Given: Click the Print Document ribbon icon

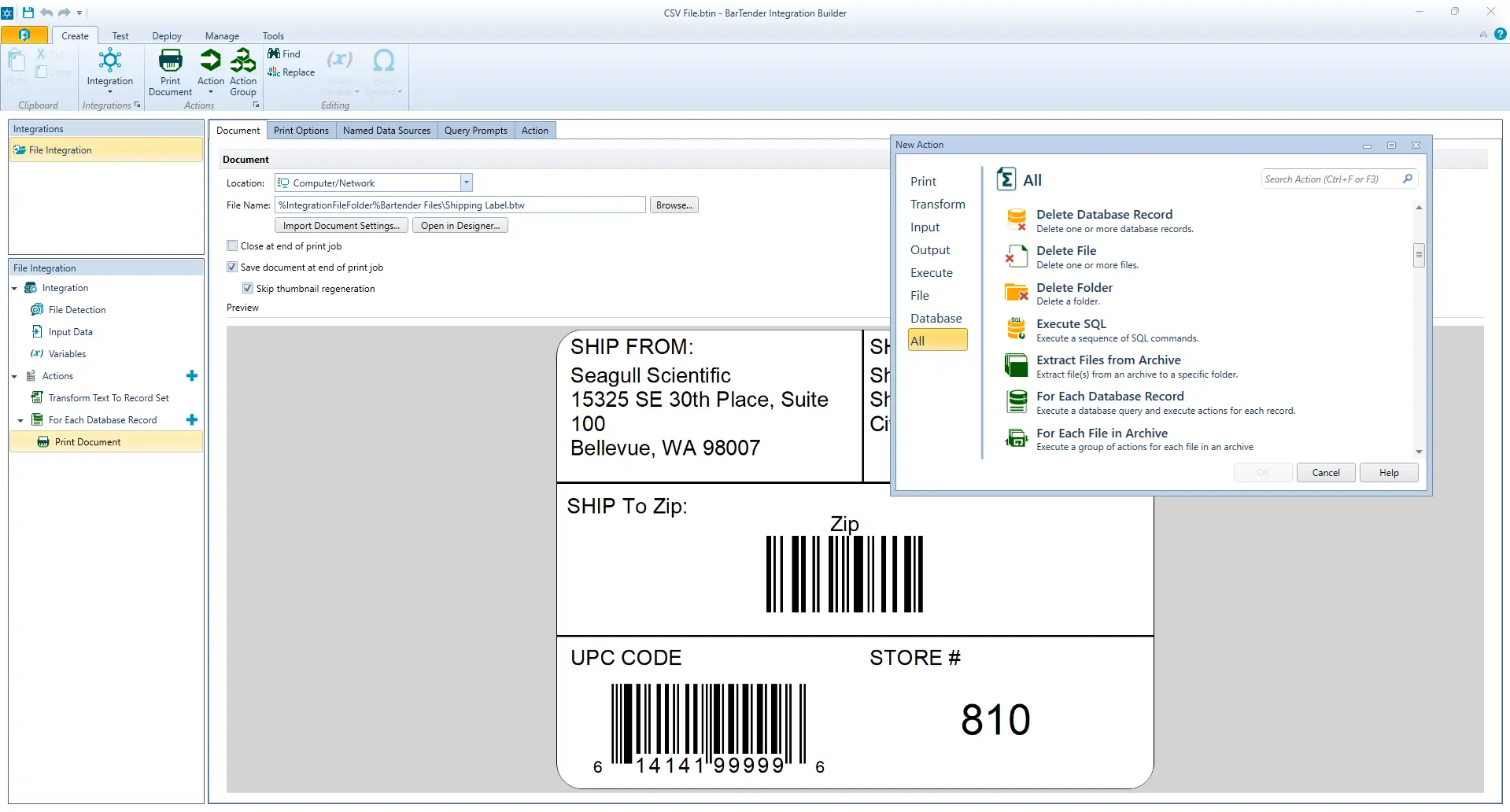Looking at the screenshot, I should pos(170,61).
